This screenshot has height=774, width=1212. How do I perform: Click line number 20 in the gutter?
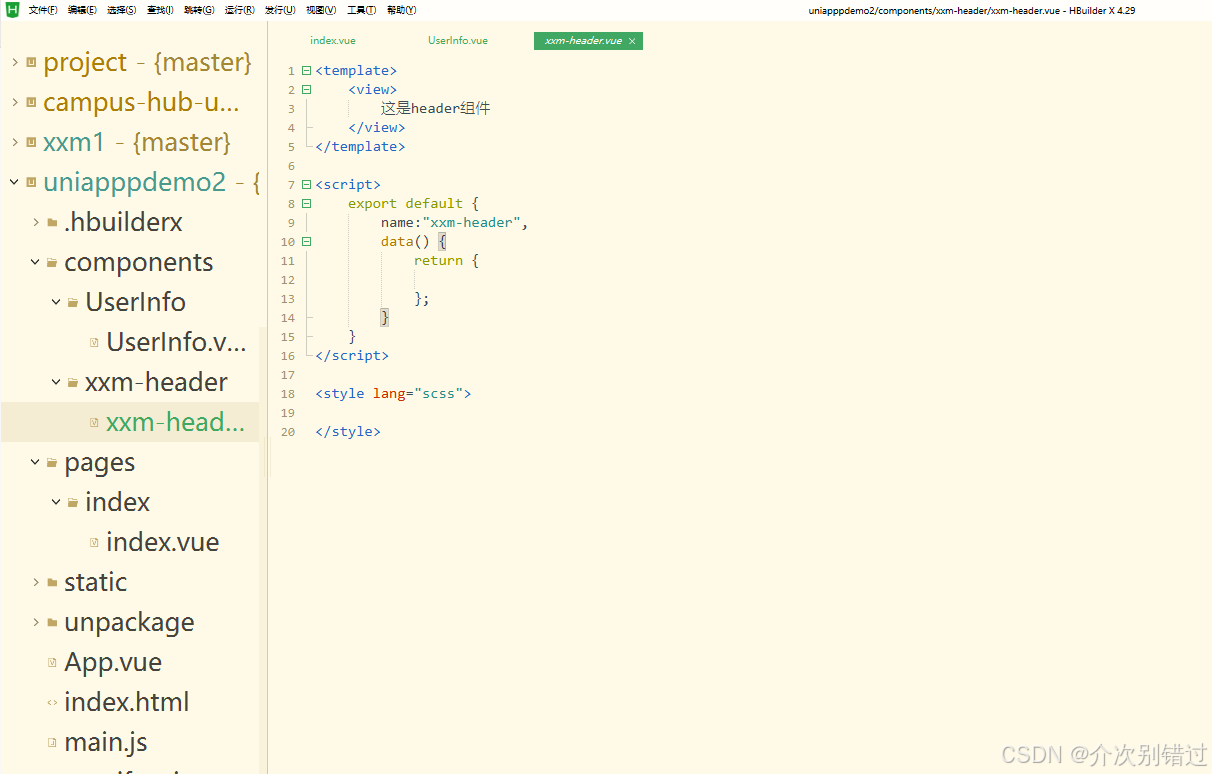[x=288, y=431]
